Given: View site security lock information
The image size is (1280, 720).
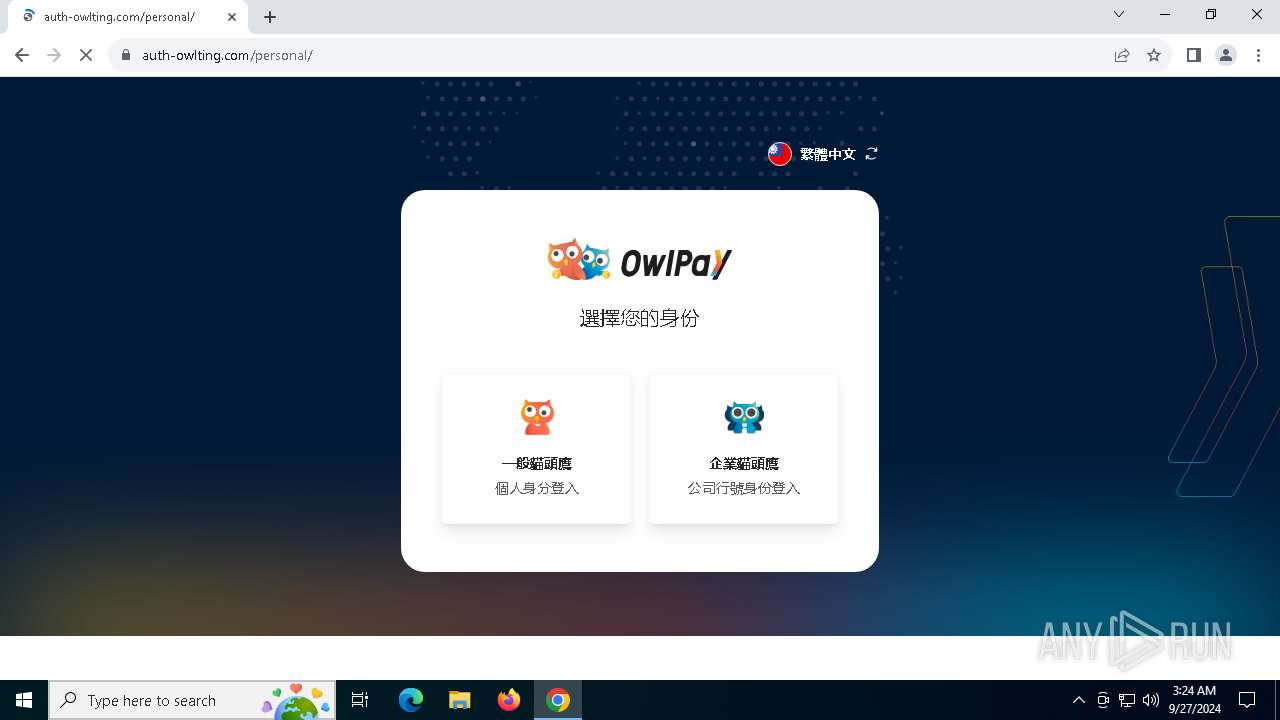Looking at the screenshot, I should point(126,55).
